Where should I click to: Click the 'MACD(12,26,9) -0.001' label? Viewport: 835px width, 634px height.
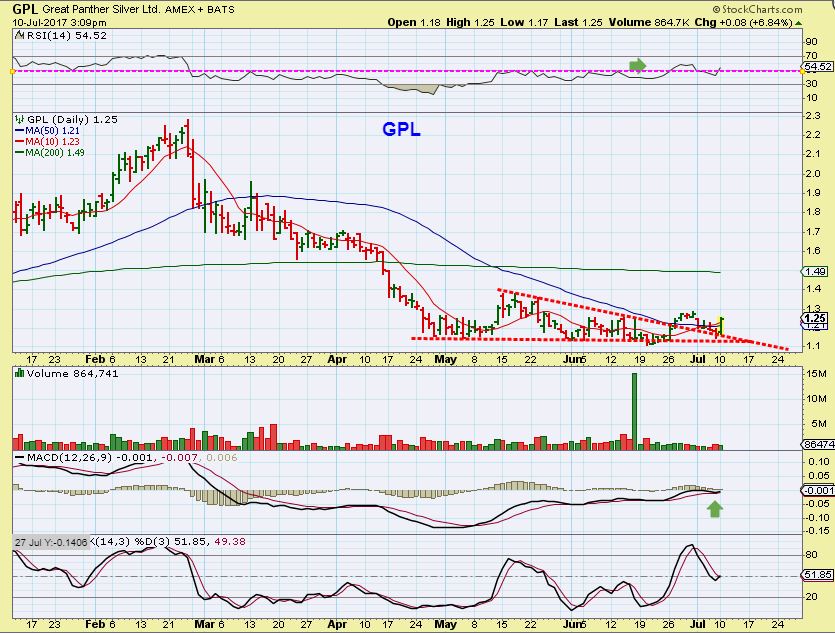coord(91,457)
